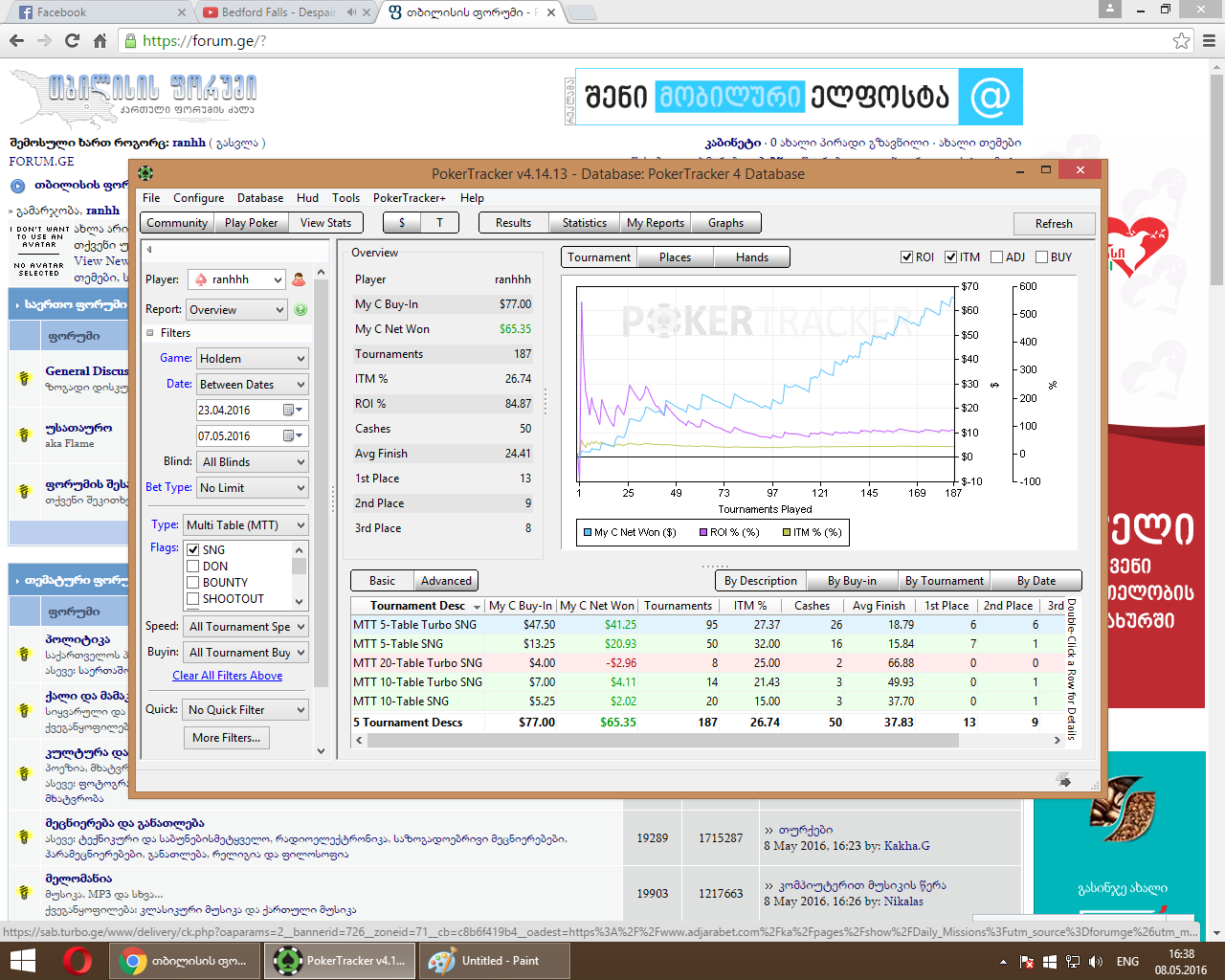This screenshot has width=1225, height=980.
Task: Open the Database menu
Action: coord(260,198)
